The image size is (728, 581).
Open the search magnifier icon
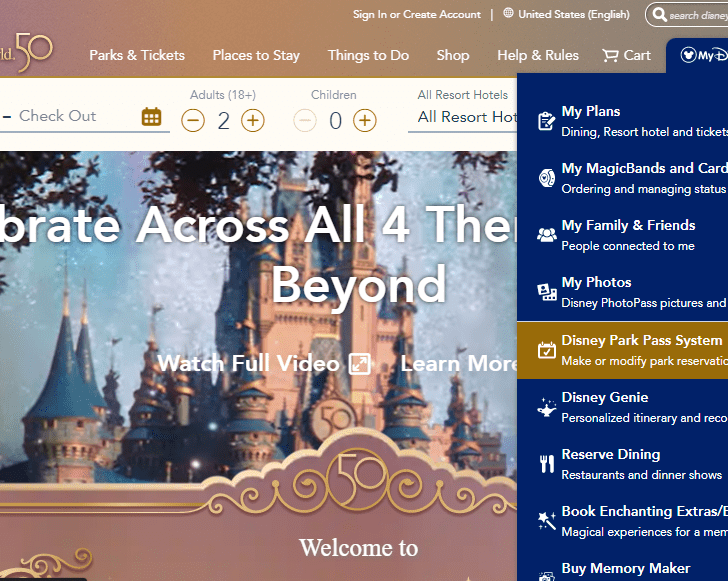(659, 15)
